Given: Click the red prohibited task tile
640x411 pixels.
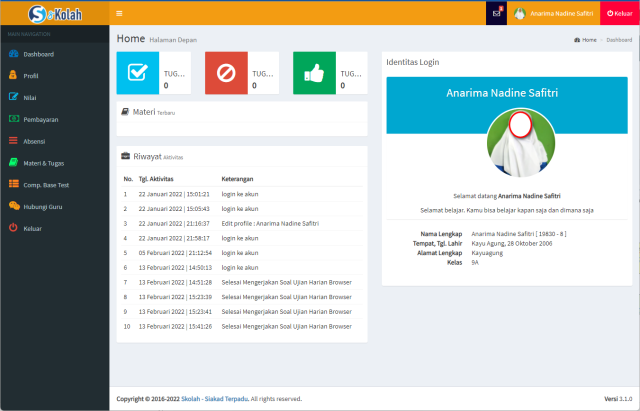Looking at the screenshot, I should (x=225, y=73).
